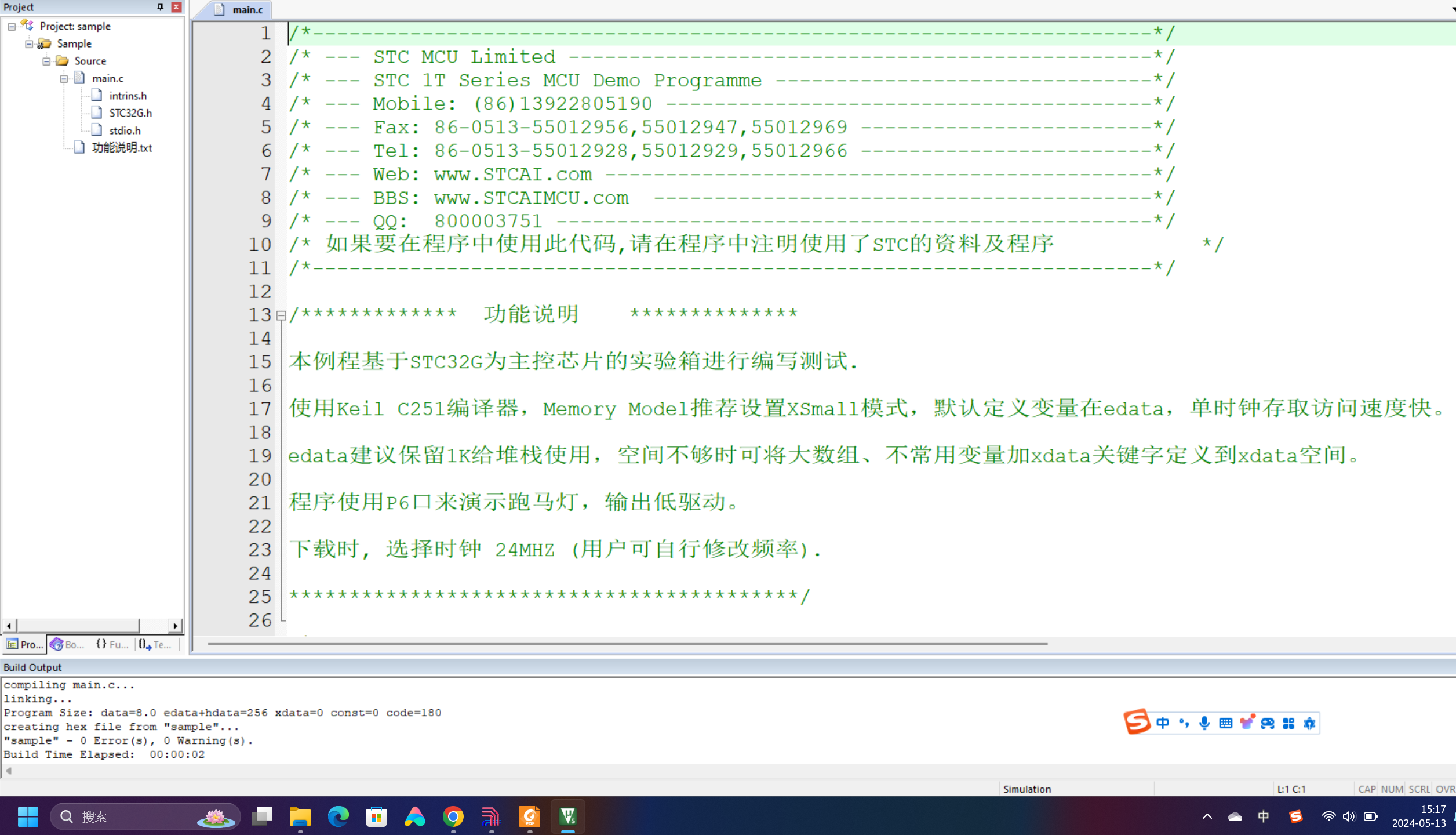Click the CAP status indicator
The width and height of the screenshot is (1456, 835).
[1366, 789]
